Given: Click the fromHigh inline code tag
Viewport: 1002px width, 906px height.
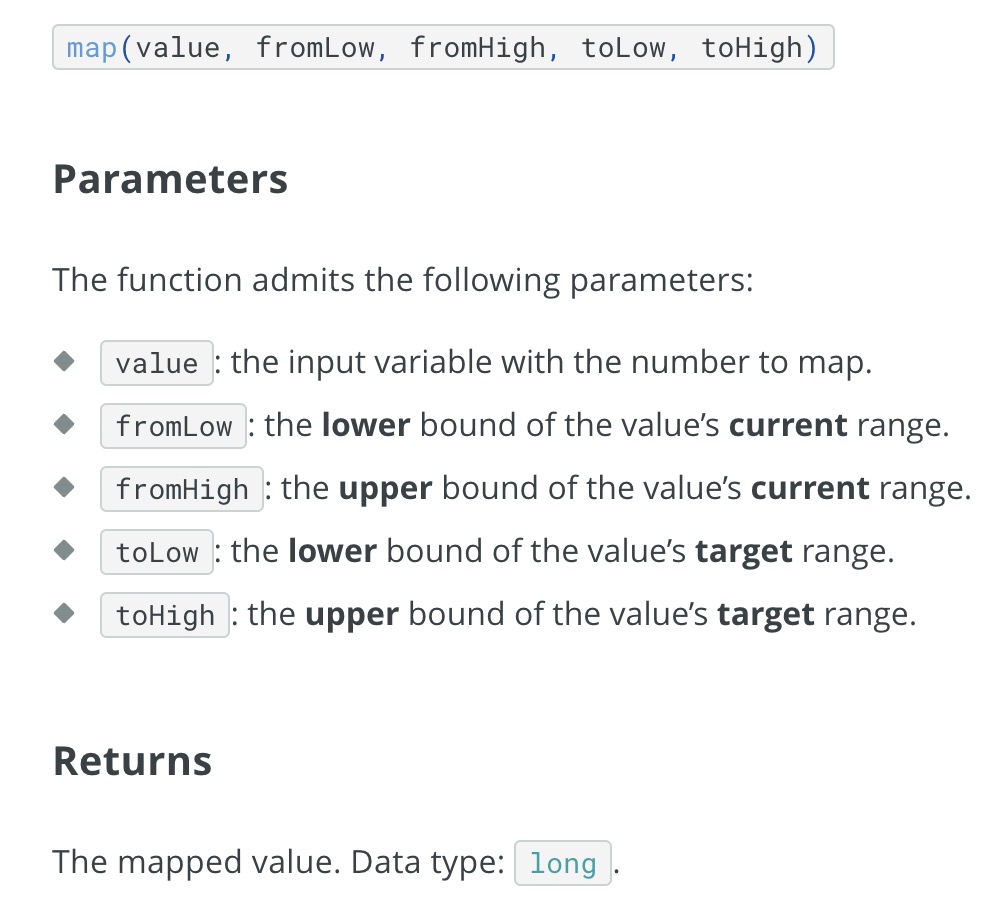Looking at the screenshot, I should (181, 489).
